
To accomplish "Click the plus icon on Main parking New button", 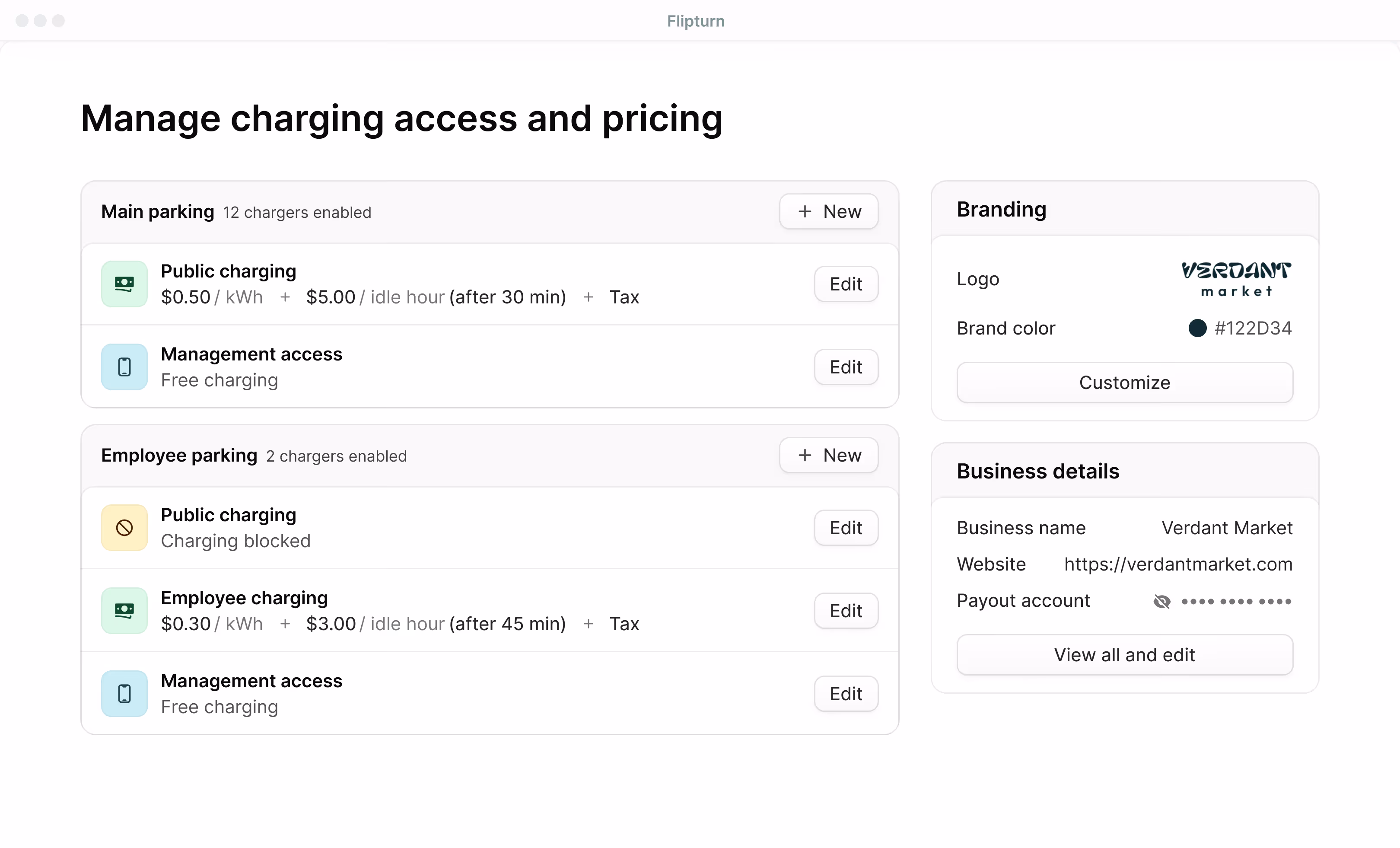I will pos(805,211).
